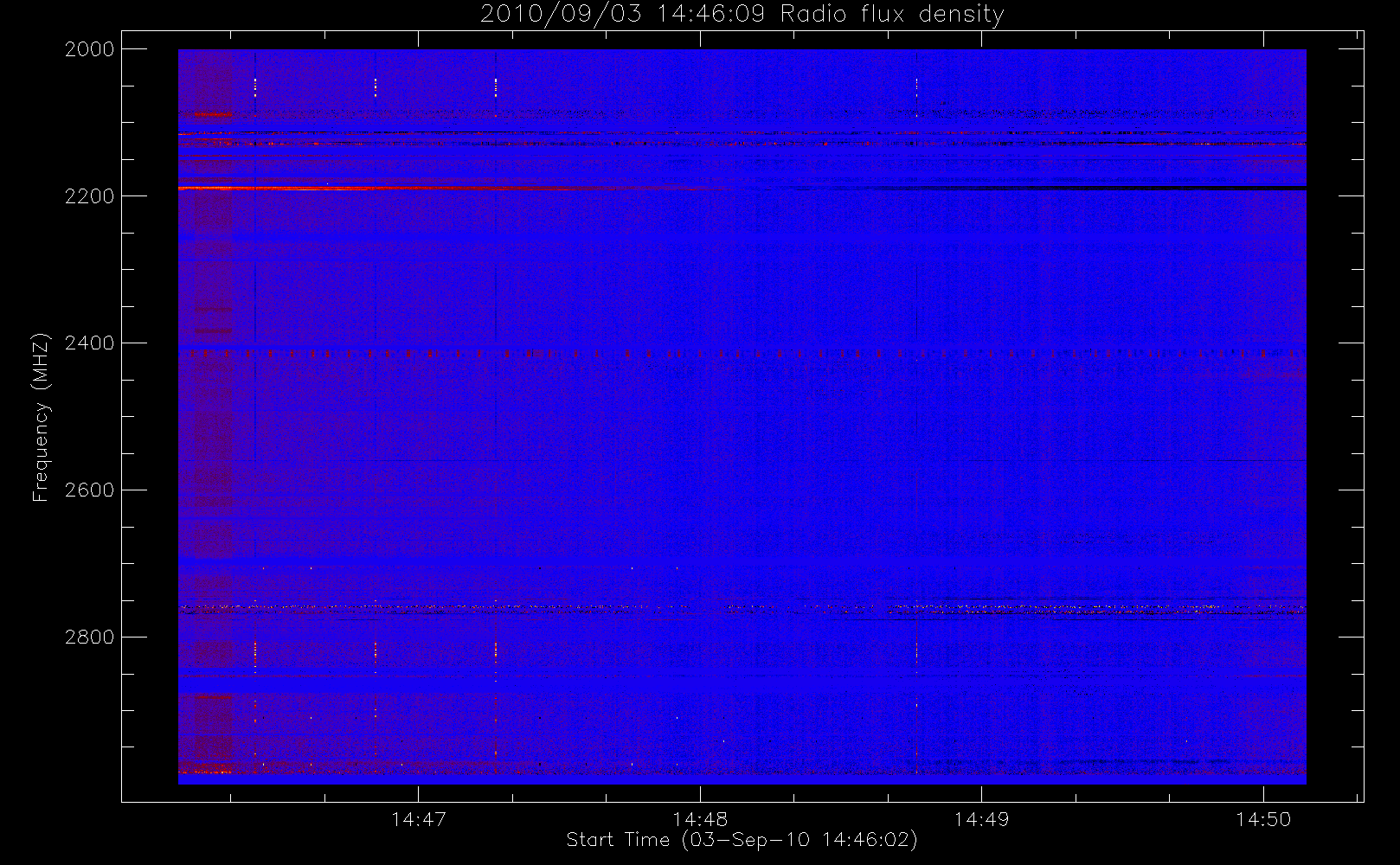
Task: Click the 14:50 time tick label
Action: [1263, 818]
